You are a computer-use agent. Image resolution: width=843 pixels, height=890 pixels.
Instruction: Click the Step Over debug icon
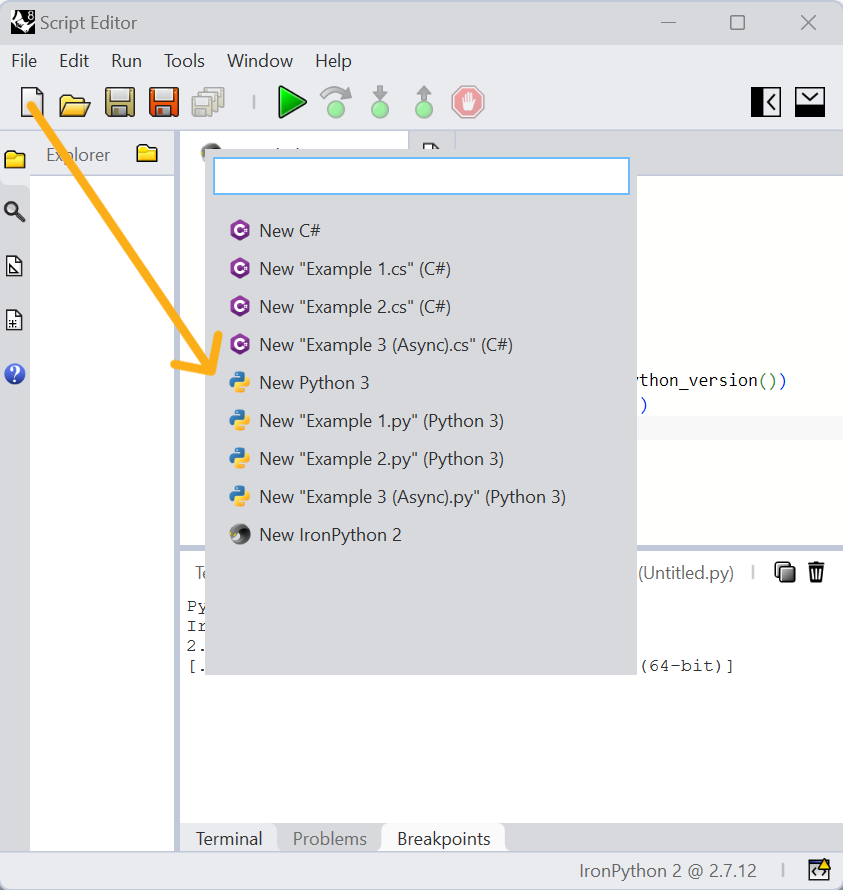(336, 102)
